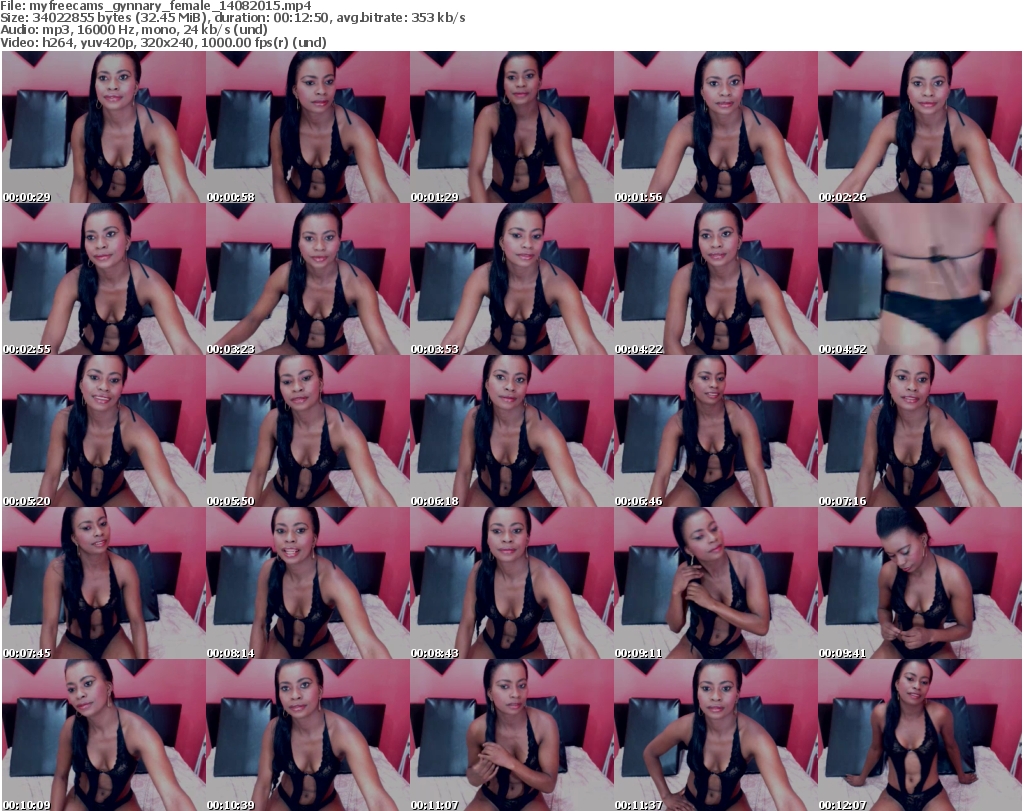This screenshot has width=1024, height=811.
Task: Click the File name line in header
Action: point(156,6)
